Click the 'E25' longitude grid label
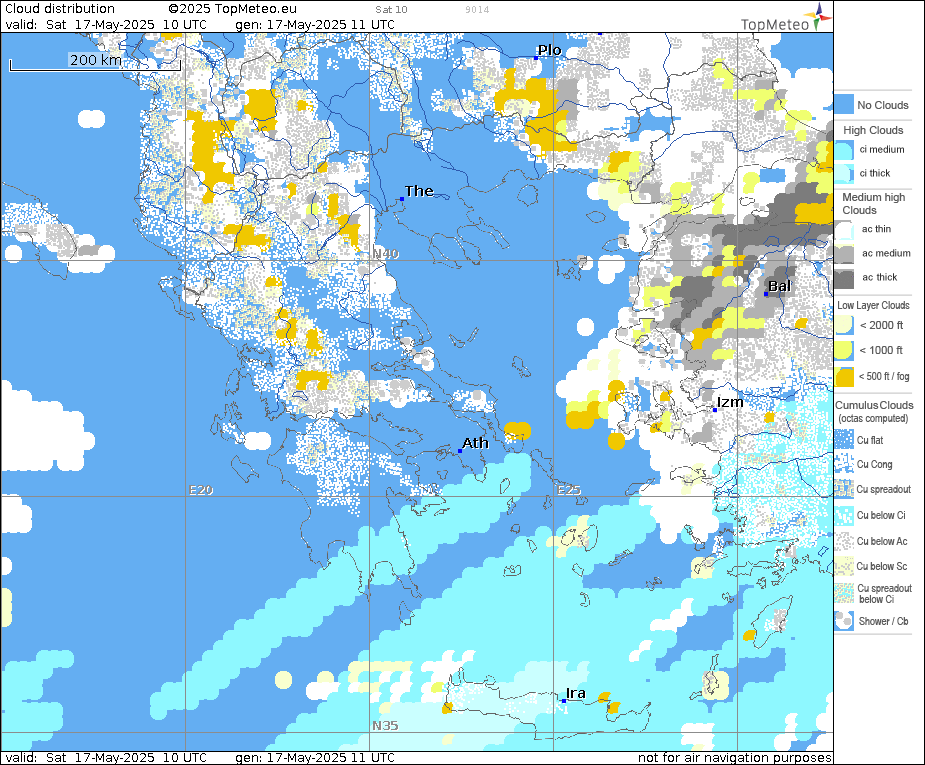 [x=569, y=490]
